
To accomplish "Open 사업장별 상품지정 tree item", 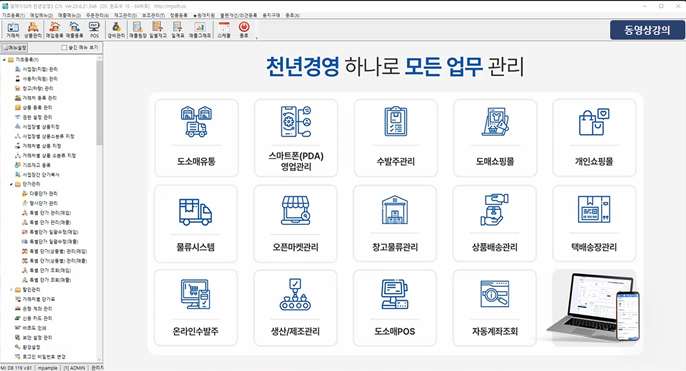I will [37, 127].
